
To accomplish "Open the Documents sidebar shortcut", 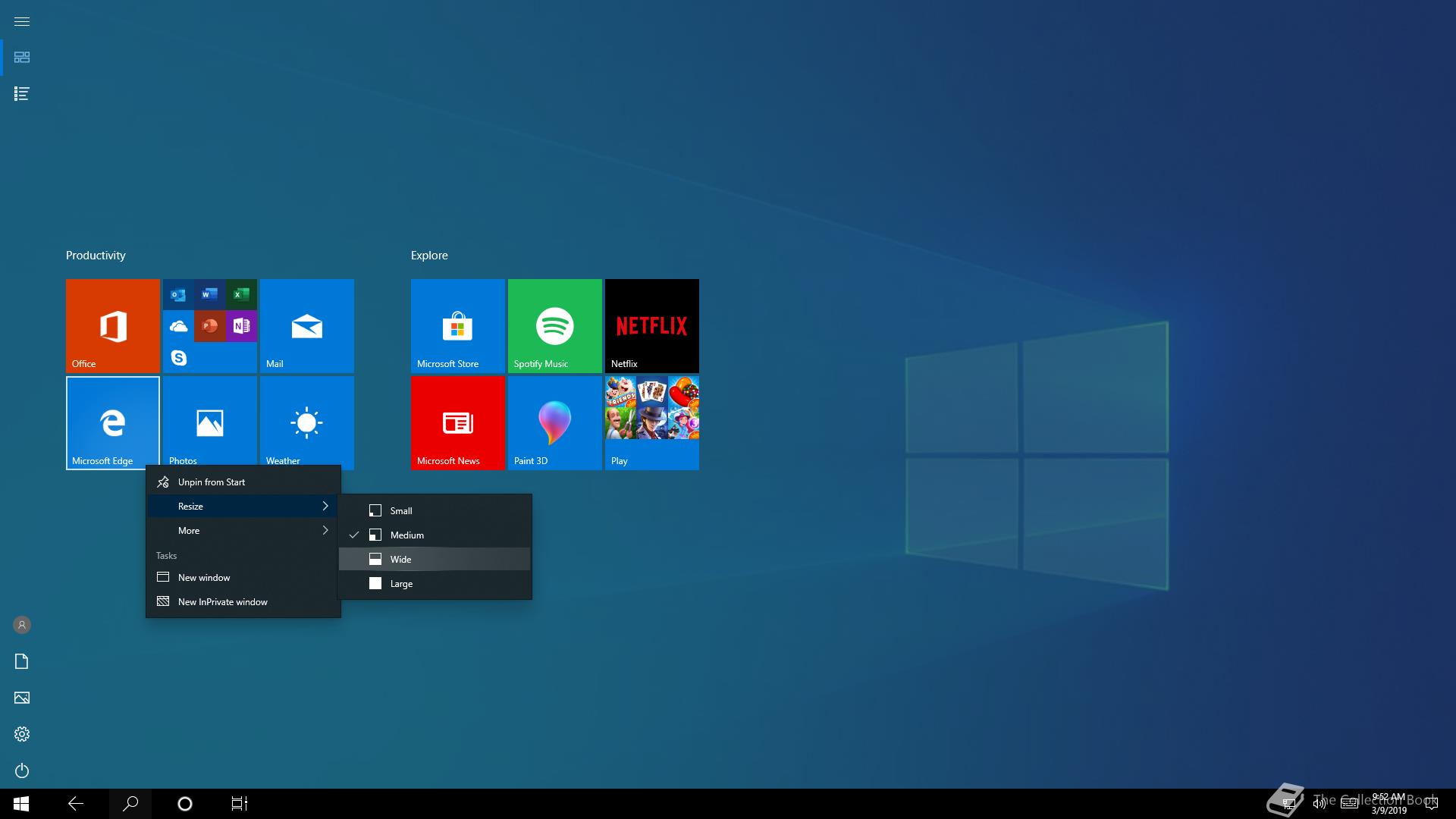I will tap(22, 661).
